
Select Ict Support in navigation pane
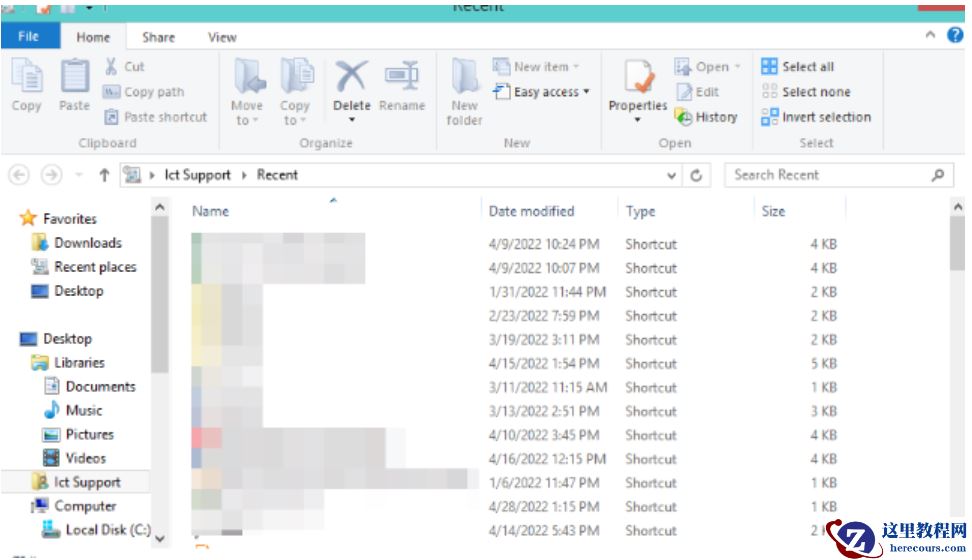pyautogui.click(x=76, y=482)
